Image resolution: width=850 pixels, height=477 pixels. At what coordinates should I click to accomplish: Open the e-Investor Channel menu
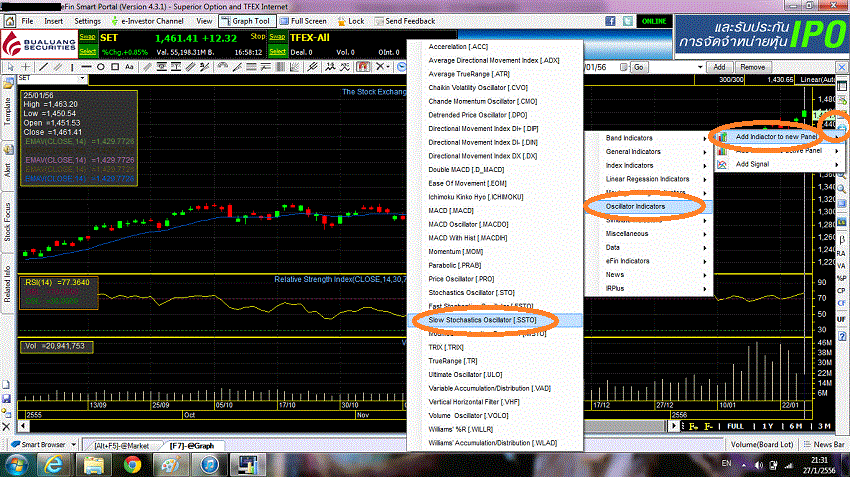click(147, 21)
